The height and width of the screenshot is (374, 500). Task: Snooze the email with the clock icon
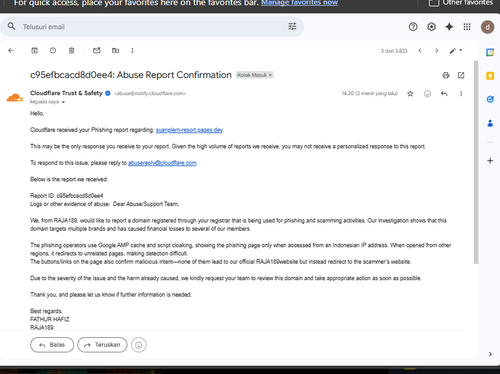tap(53, 51)
